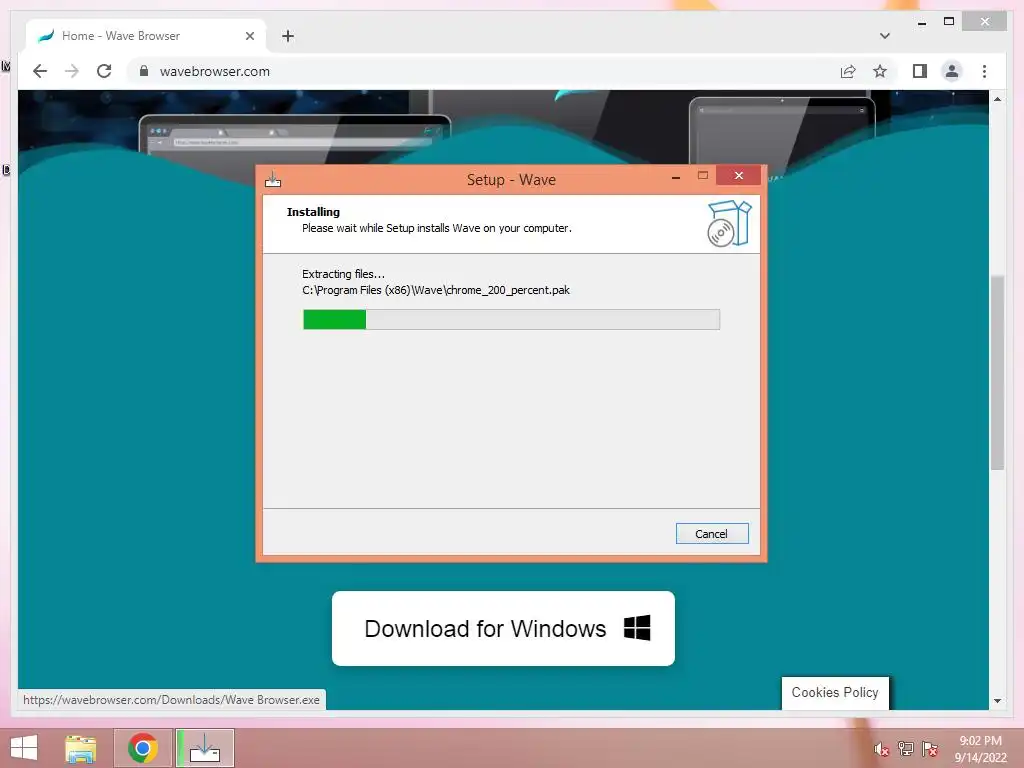The height and width of the screenshot is (768, 1024).
Task: Cancel the Wave installation
Action: 712,534
